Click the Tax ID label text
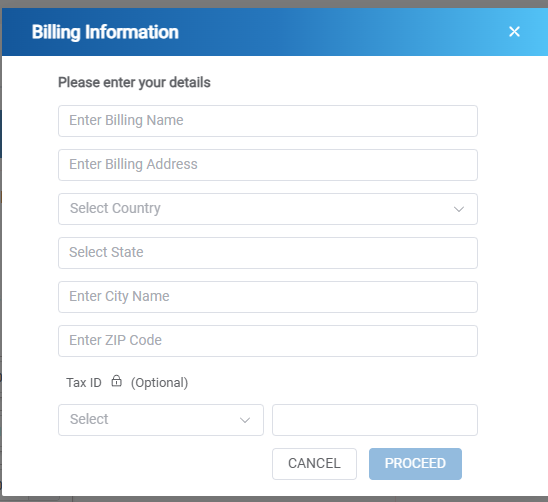Screen dimensions: 548x502 [x=84, y=382]
